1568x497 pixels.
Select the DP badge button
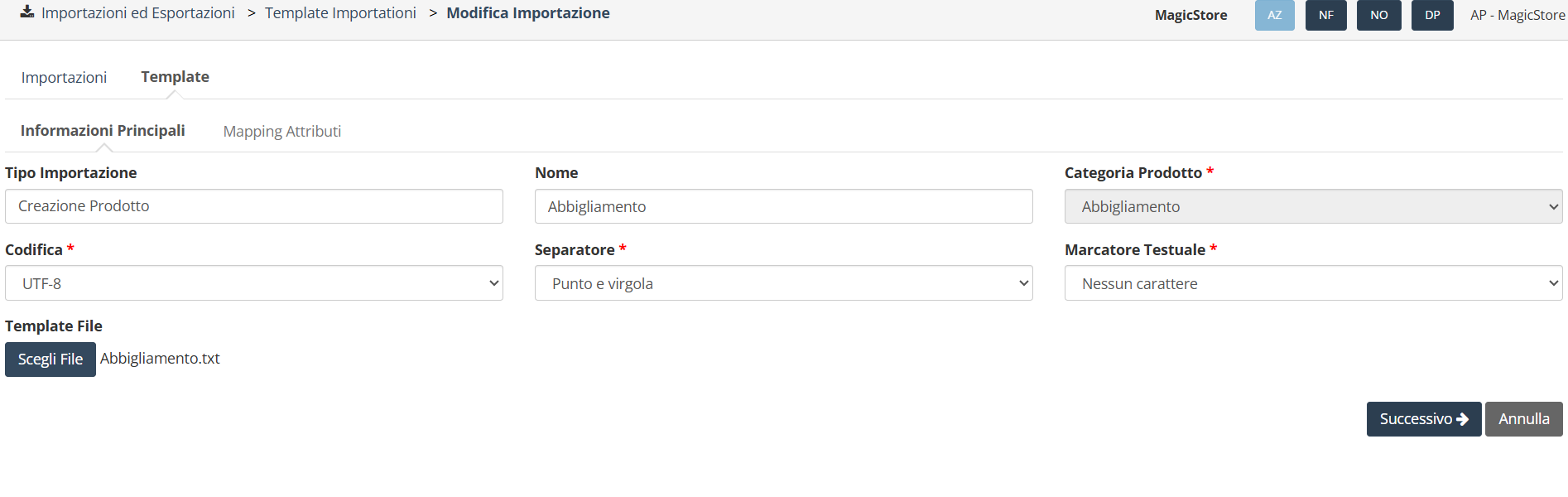tap(1432, 15)
